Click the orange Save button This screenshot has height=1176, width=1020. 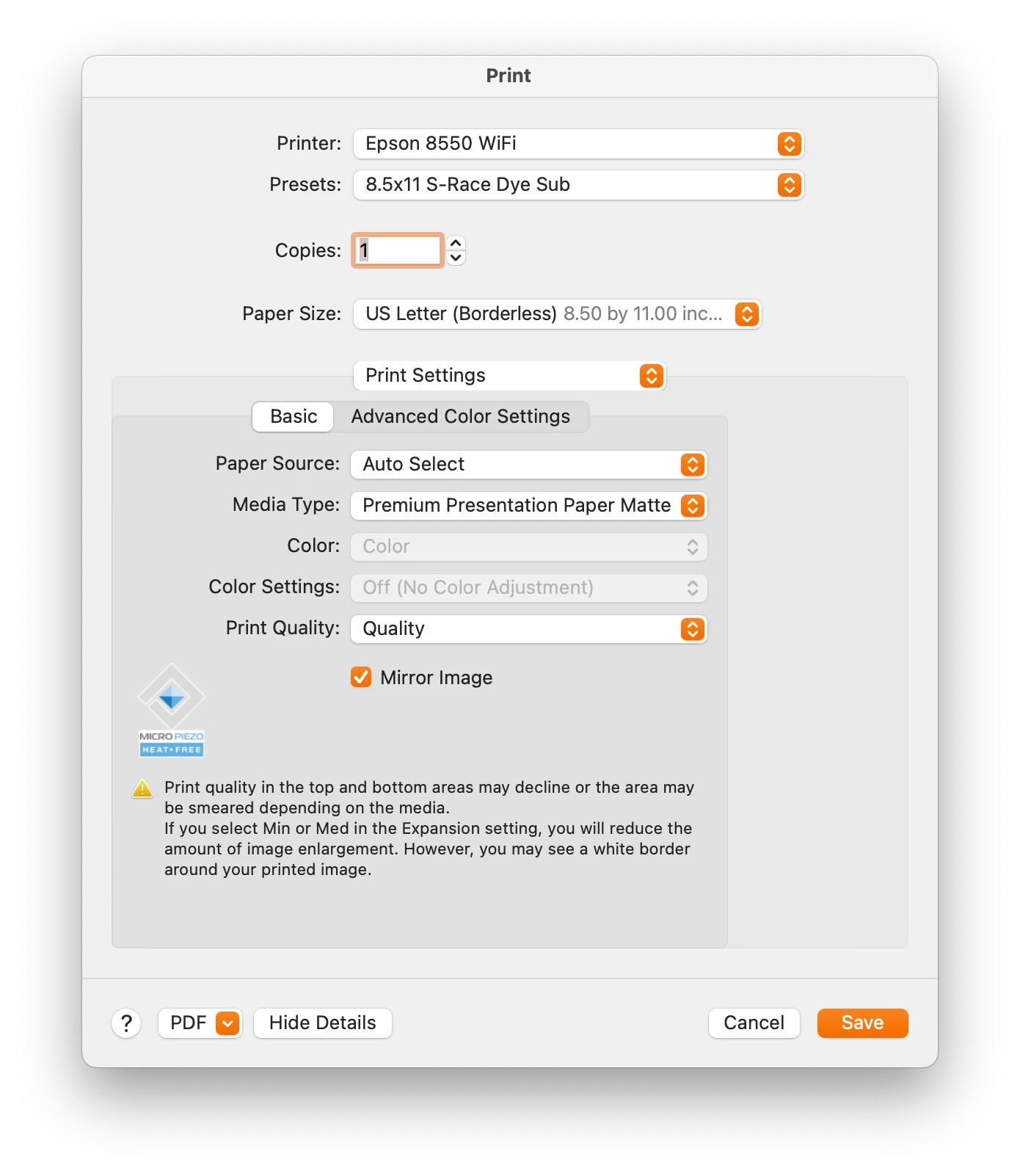[x=863, y=1023]
